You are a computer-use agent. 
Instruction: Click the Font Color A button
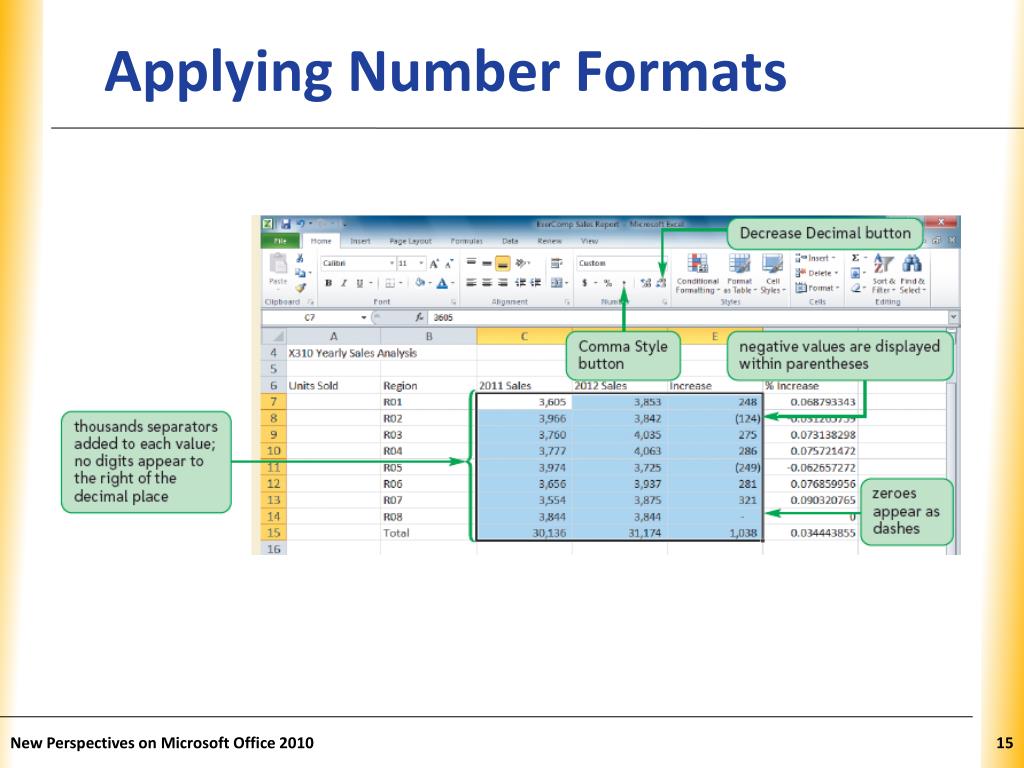point(442,283)
